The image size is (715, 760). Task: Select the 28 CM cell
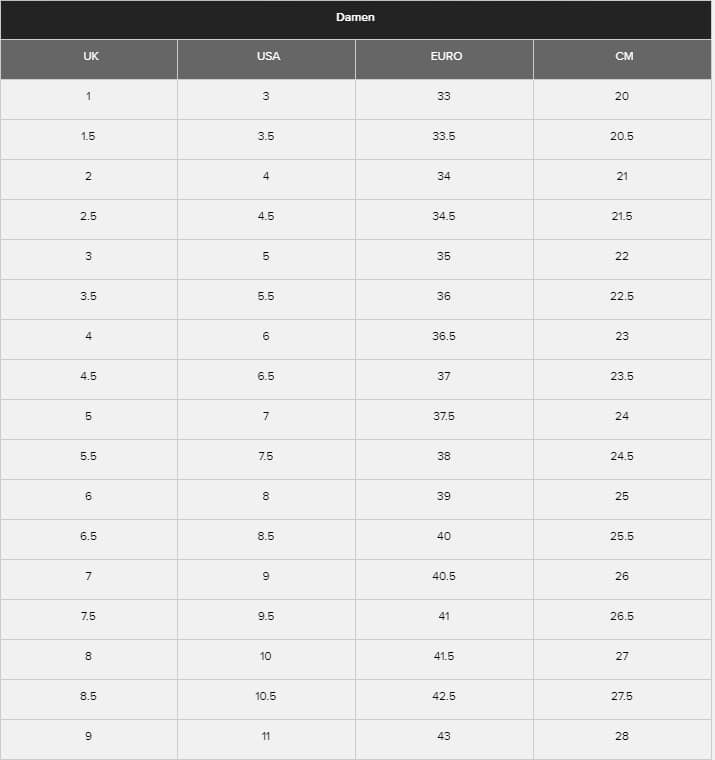(622, 736)
